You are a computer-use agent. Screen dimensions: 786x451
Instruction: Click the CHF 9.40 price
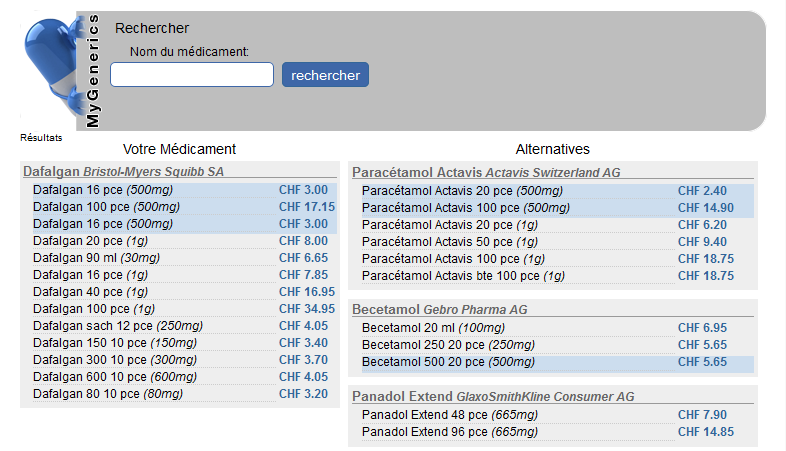coord(702,242)
